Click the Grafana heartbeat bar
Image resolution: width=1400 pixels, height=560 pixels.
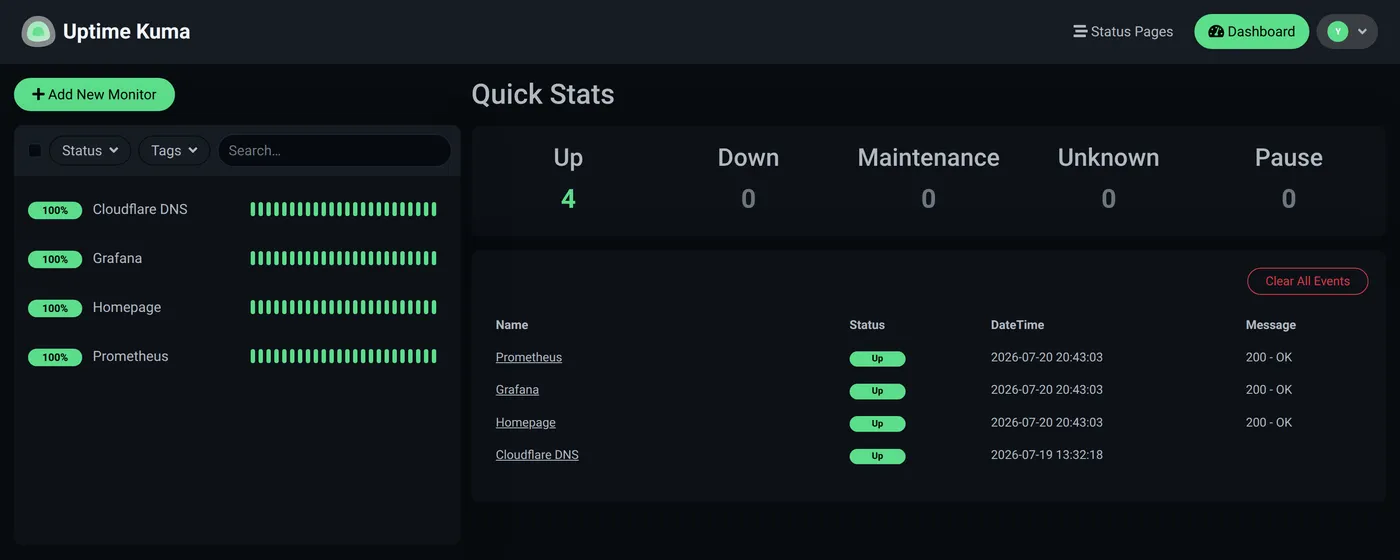coord(343,258)
